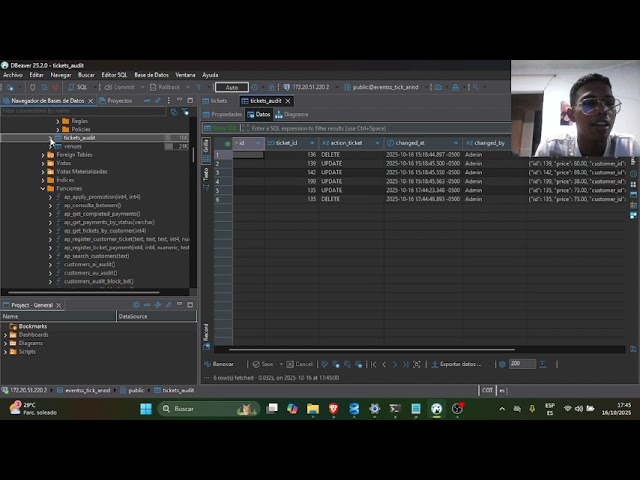Click the ticket_id column header
This screenshot has height=480, width=640.
pos(287,143)
